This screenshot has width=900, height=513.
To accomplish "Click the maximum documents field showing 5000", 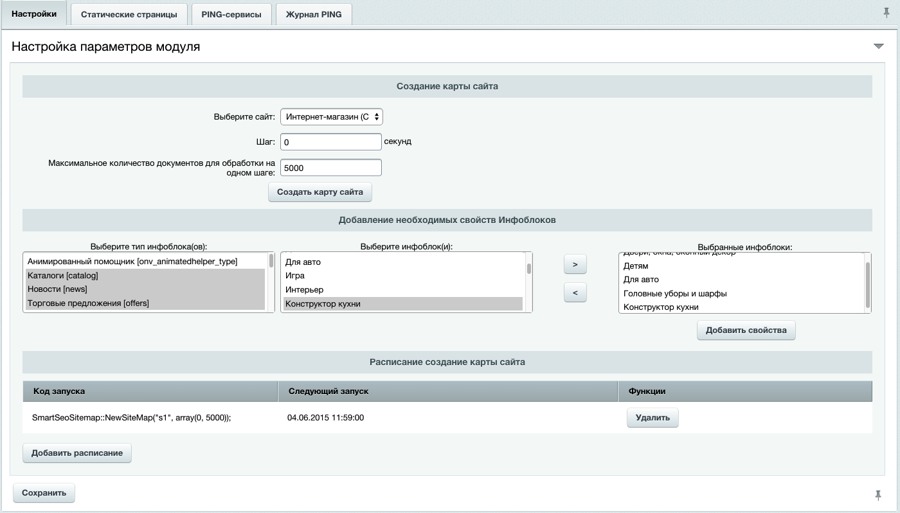I will (x=331, y=168).
